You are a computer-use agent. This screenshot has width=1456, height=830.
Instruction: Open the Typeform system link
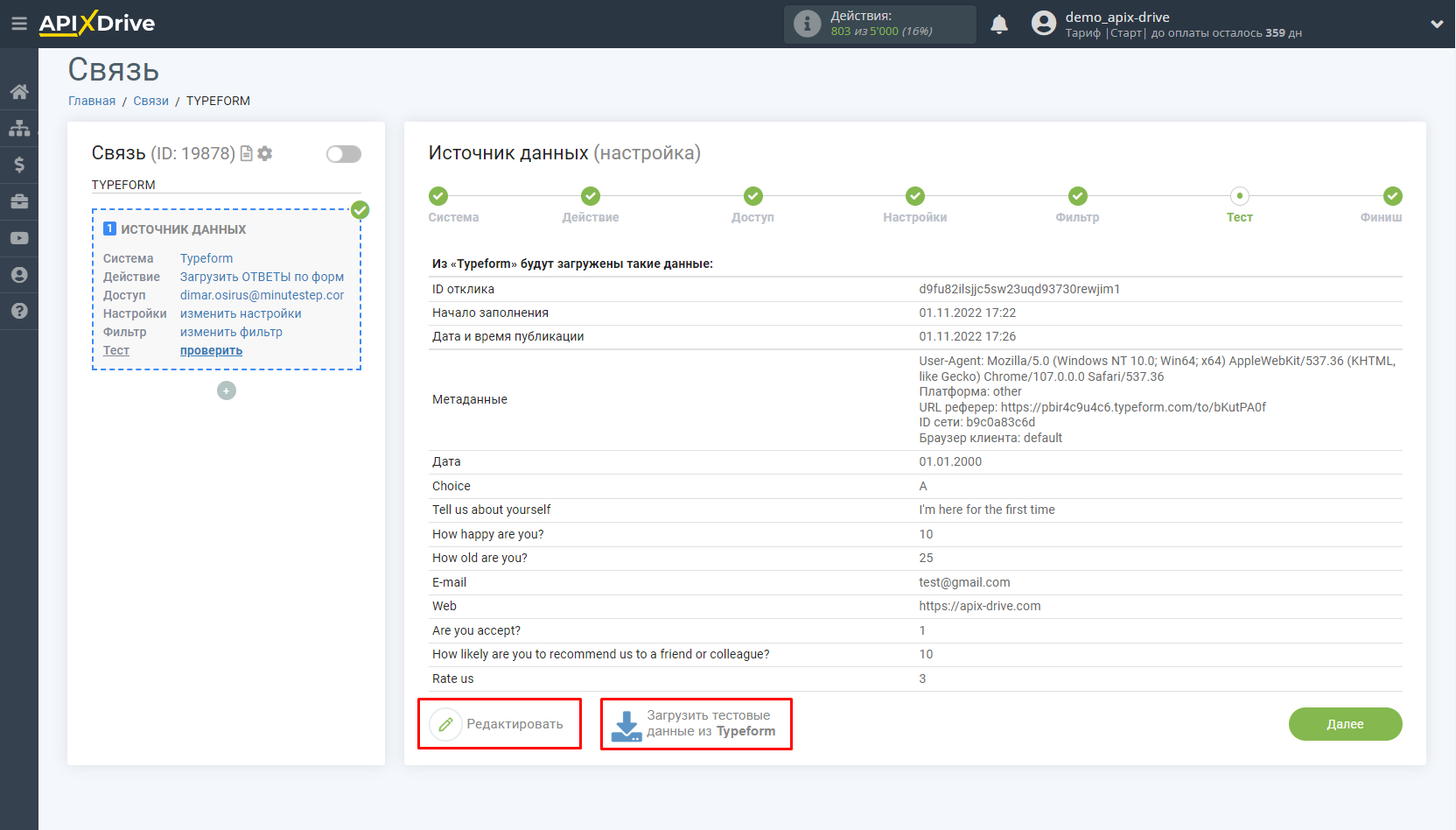206,258
